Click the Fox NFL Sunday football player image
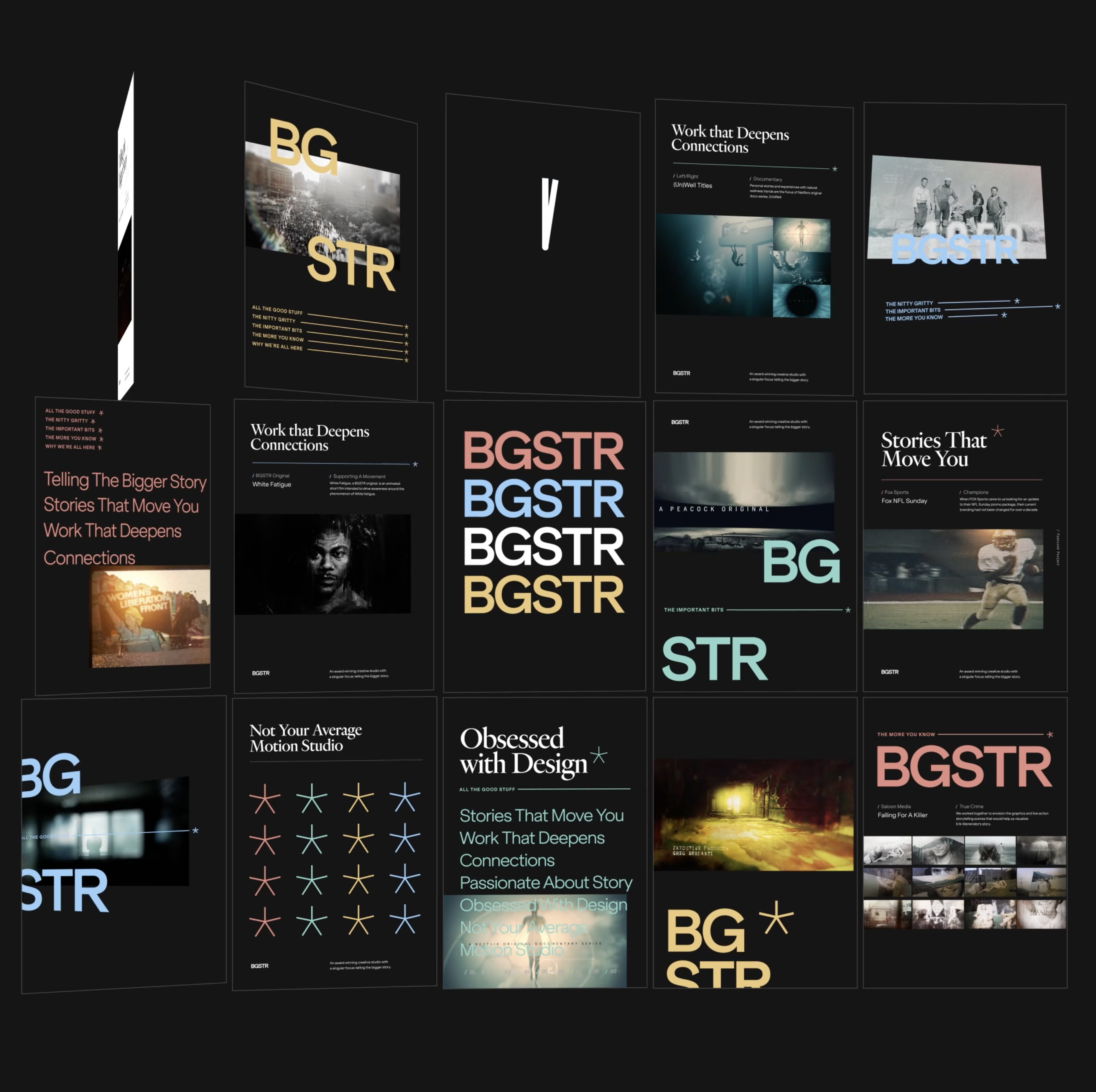This screenshot has height=1092, width=1096. (x=953, y=579)
